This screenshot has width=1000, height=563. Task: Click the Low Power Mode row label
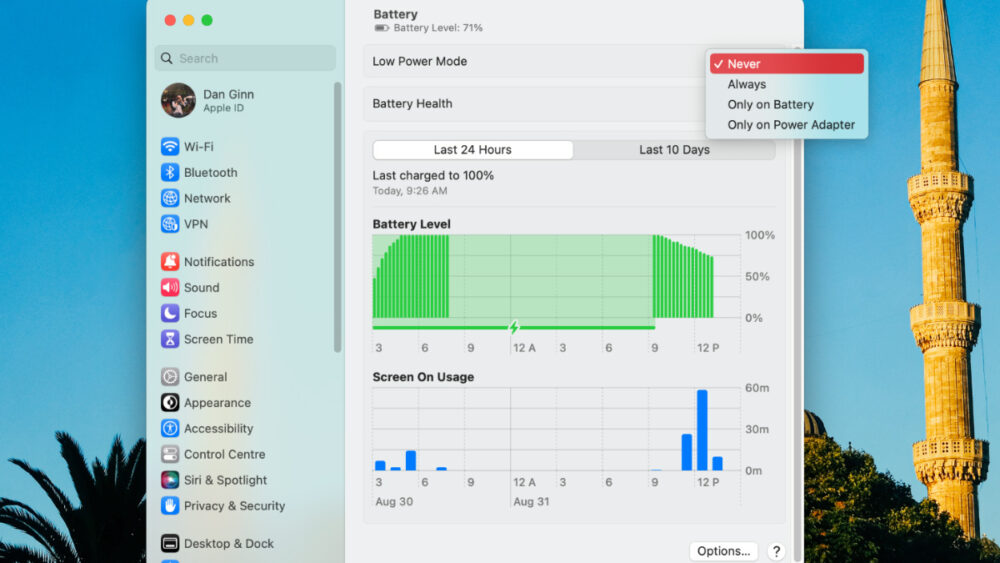pyautogui.click(x=420, y=61)
